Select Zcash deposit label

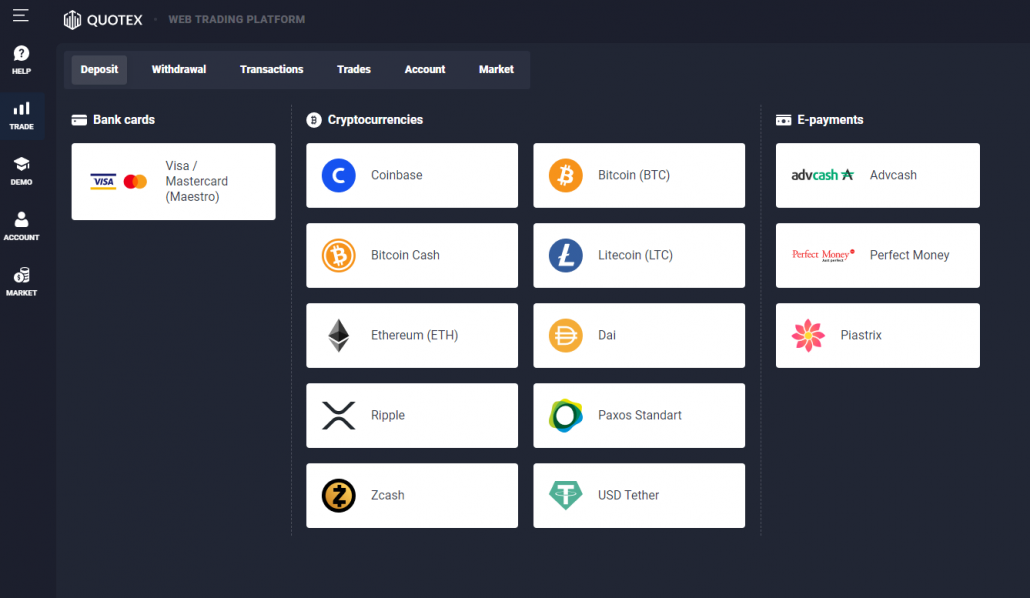[x=388, y=495]
